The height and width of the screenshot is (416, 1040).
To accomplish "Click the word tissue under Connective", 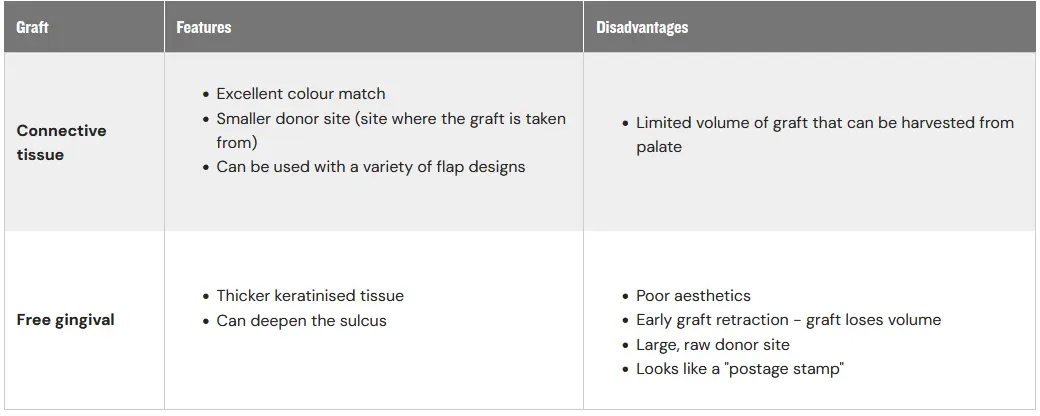I will [x=40, y=155].
